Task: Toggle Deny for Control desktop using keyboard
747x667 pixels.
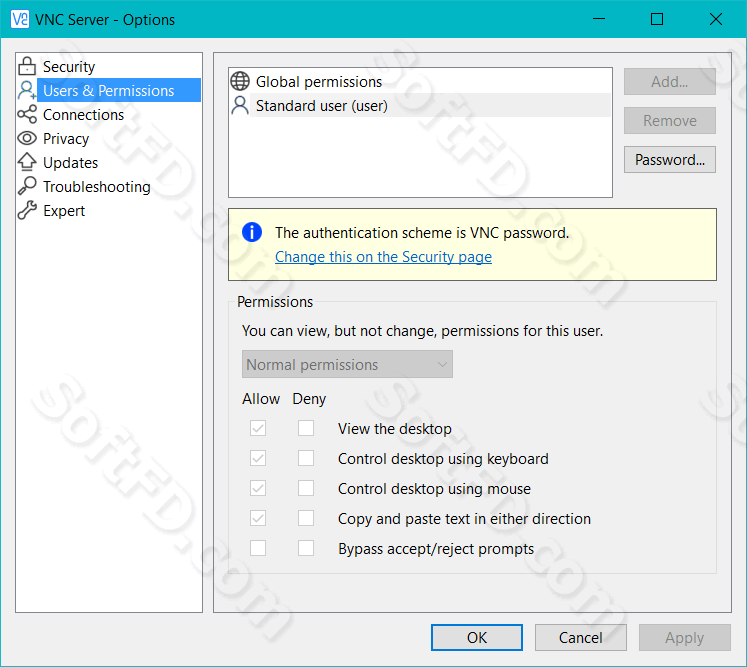Action: [306, 458]
